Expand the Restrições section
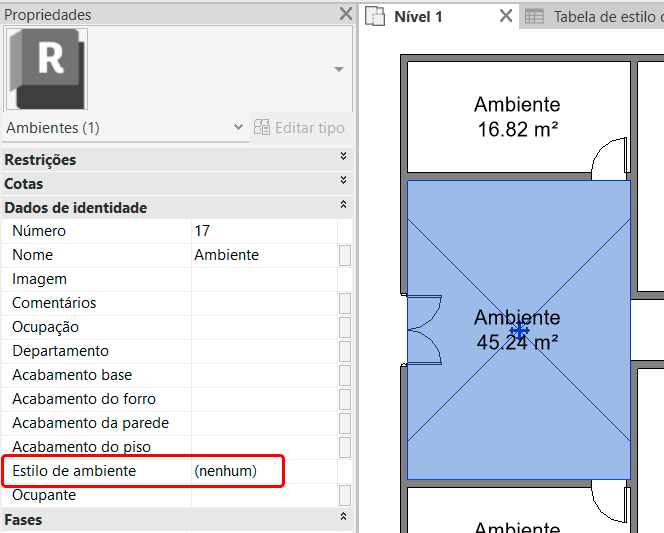 click(x=343, y=159)
